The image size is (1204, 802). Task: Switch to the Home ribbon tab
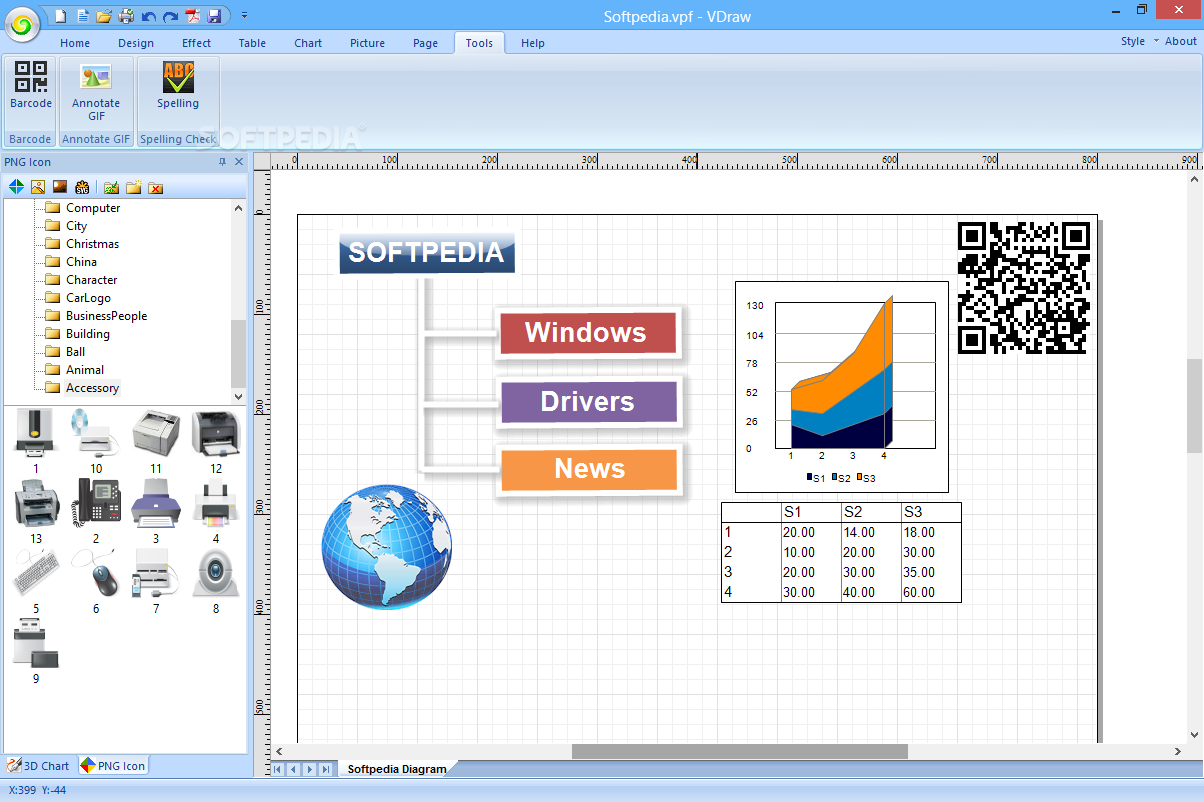[x=75, y=43]
